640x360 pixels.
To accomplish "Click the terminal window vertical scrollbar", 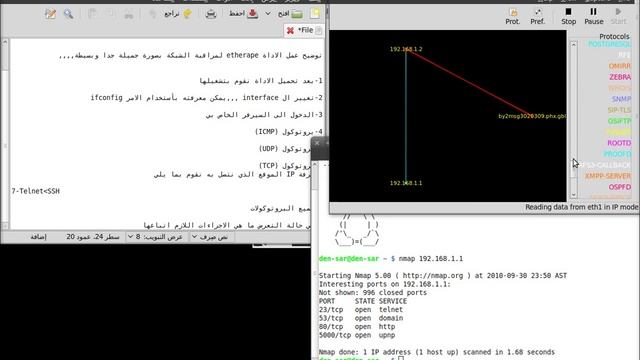I will click(315, 261).
